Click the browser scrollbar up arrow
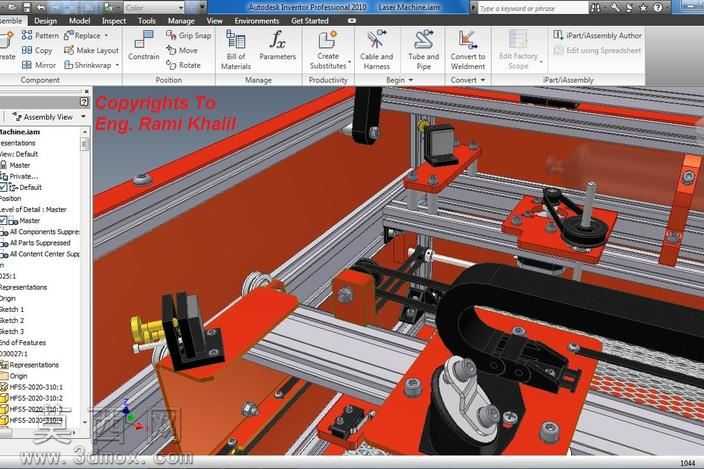Screen dimensions: 704x469 tap(84, 132)
